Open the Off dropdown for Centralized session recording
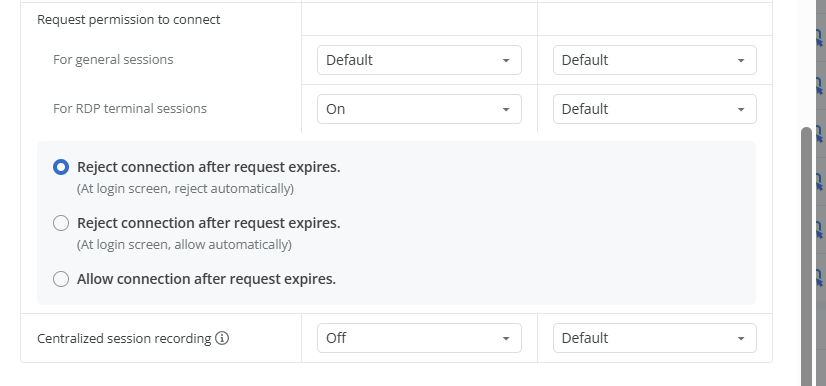The image size is (826, 386). point(419,338)
